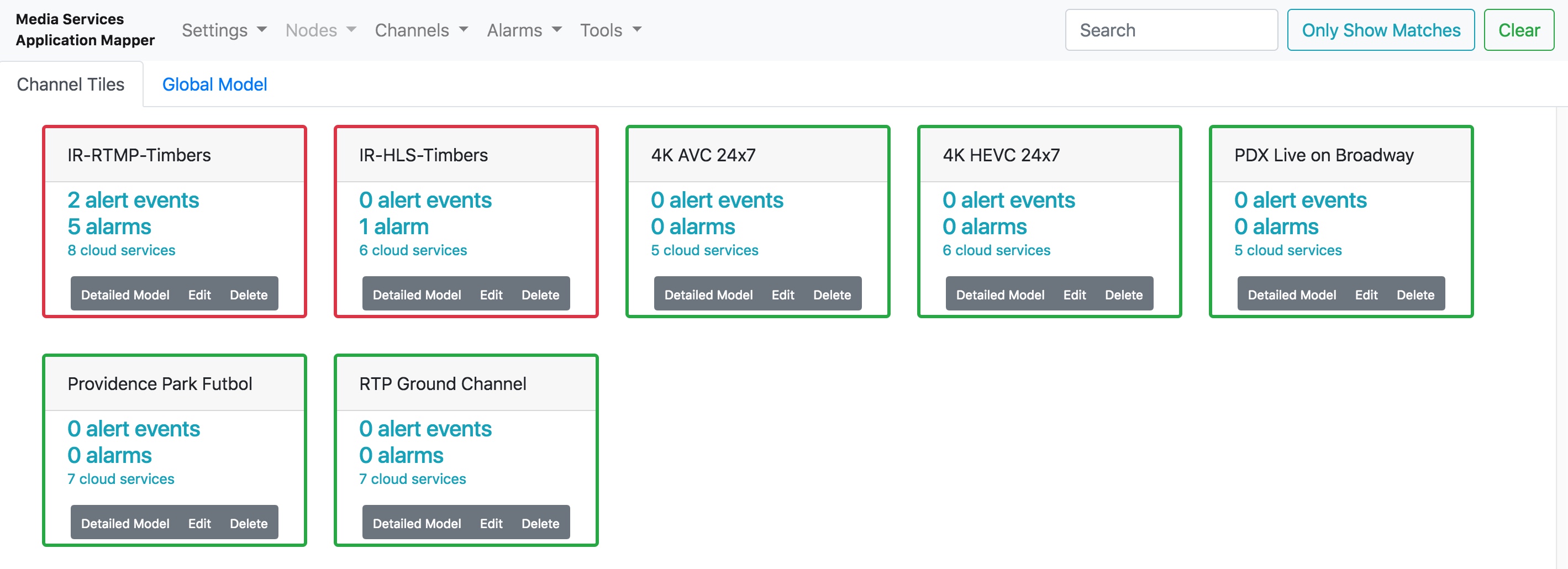Delete the RTP Ground Channel
This screenshot has height=569, width=1568.
[540, 523]
